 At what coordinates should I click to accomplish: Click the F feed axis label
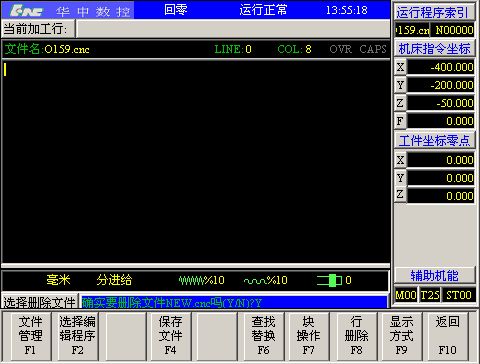[x=400, y=121]
